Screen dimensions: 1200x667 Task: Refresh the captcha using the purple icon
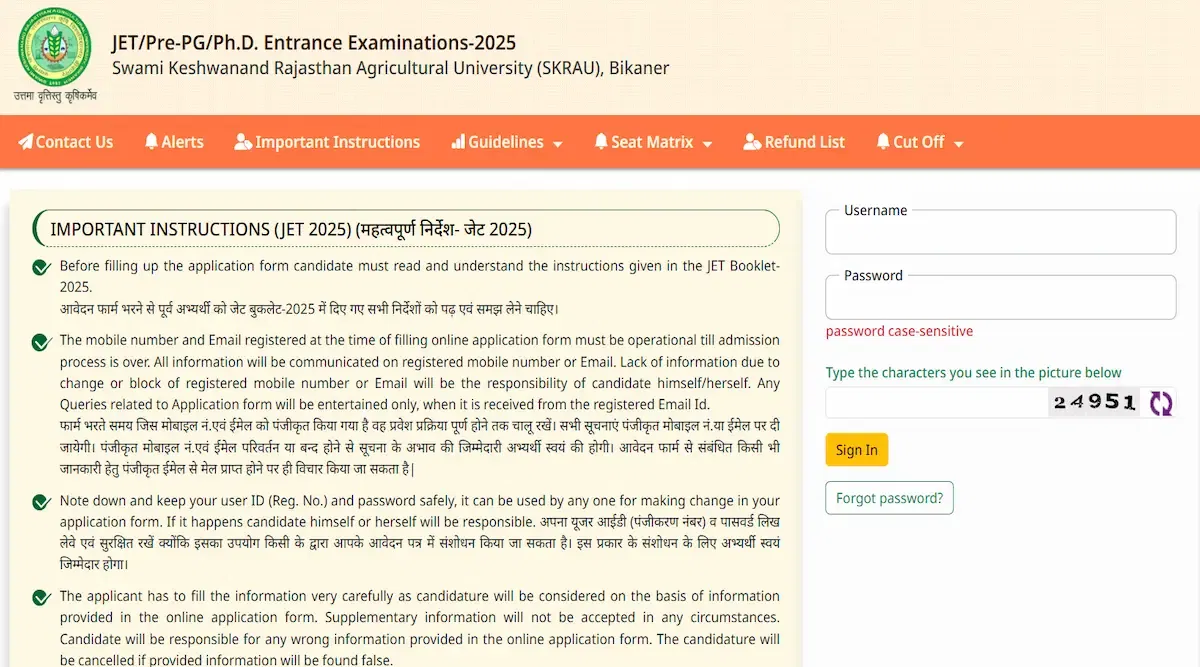point(1160,403)
